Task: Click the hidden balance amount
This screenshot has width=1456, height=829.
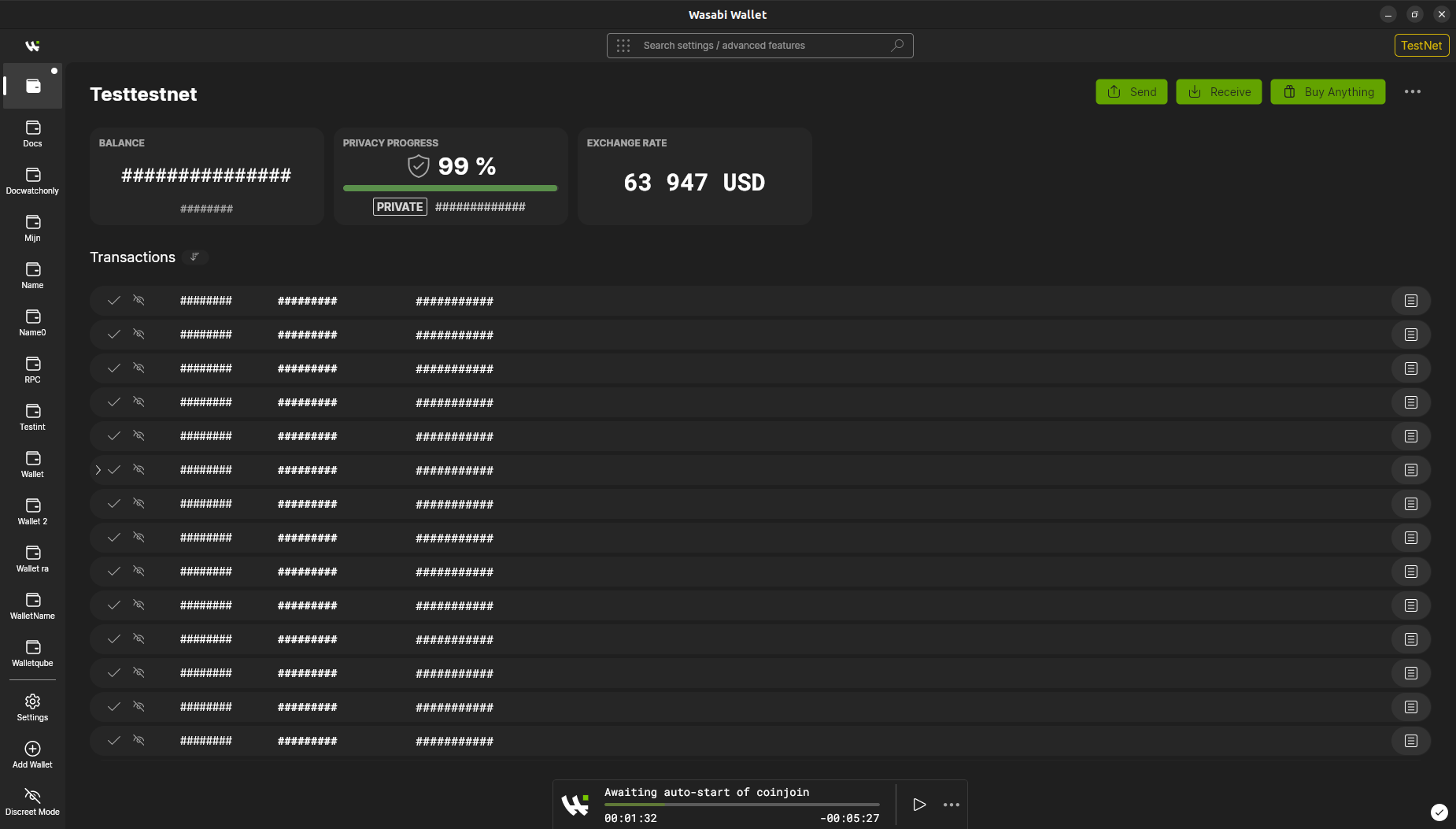Action: (x=206, y=175)
